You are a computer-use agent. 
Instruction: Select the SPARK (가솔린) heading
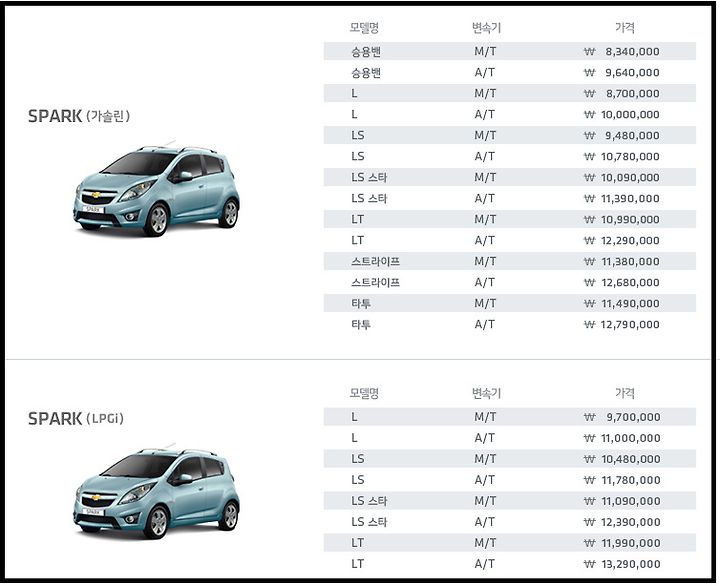[x=79, y=116]
